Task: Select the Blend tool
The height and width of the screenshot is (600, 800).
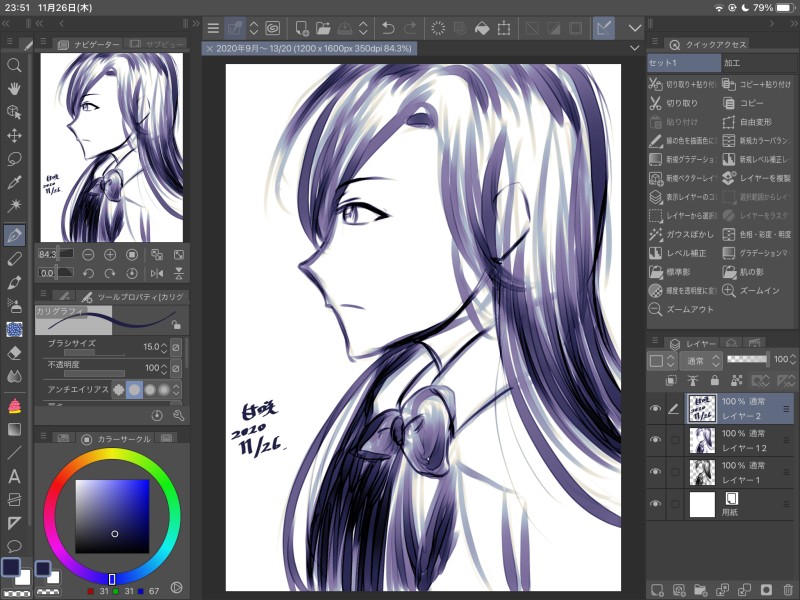Action: (x=14, y=376)
